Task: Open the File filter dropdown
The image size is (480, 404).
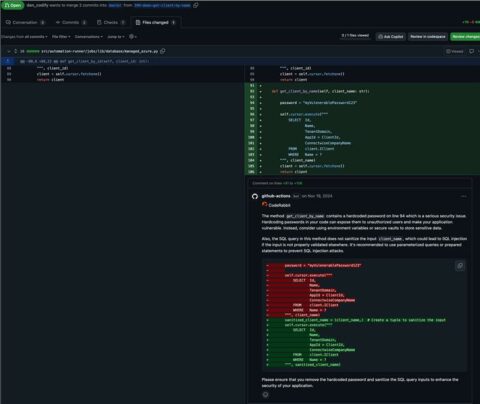Action: point(61,37)
